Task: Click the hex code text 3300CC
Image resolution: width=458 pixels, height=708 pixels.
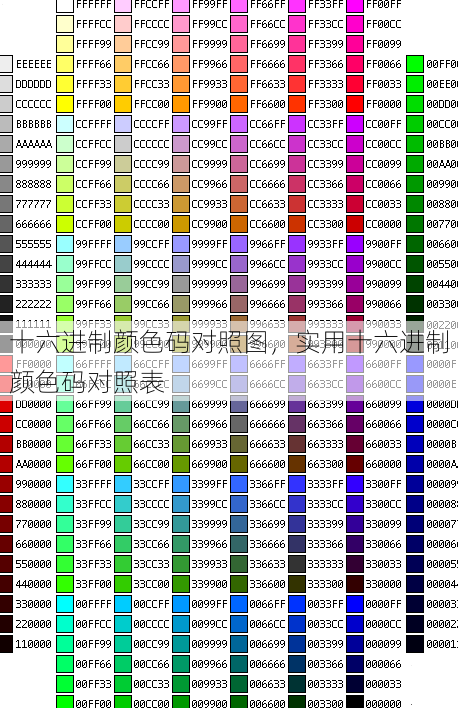Action: [383, 504]
